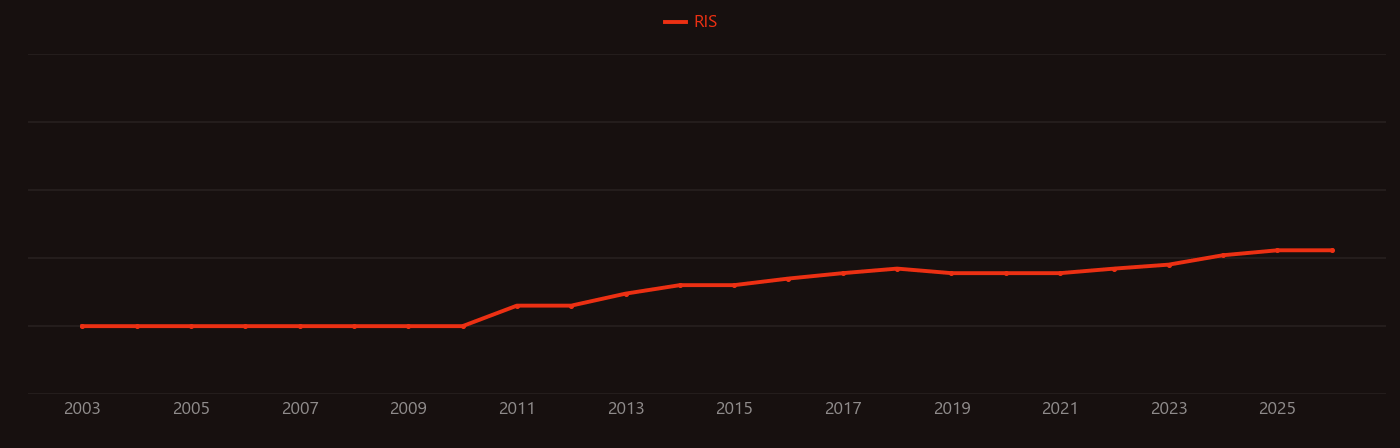The height and width of the screenshot is (448, 1400).
Task: Select the 2009 x-axis label
Action: 408,409
